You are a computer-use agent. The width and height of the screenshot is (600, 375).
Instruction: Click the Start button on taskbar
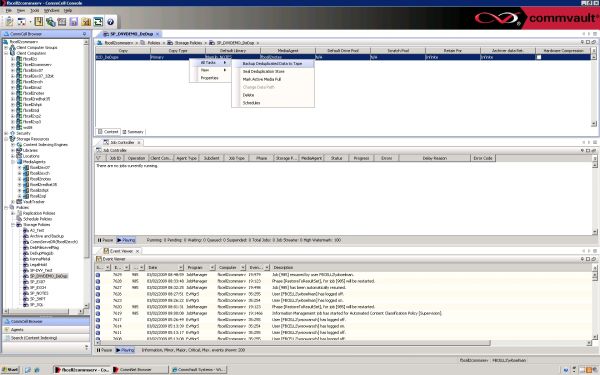pos(10,370)
